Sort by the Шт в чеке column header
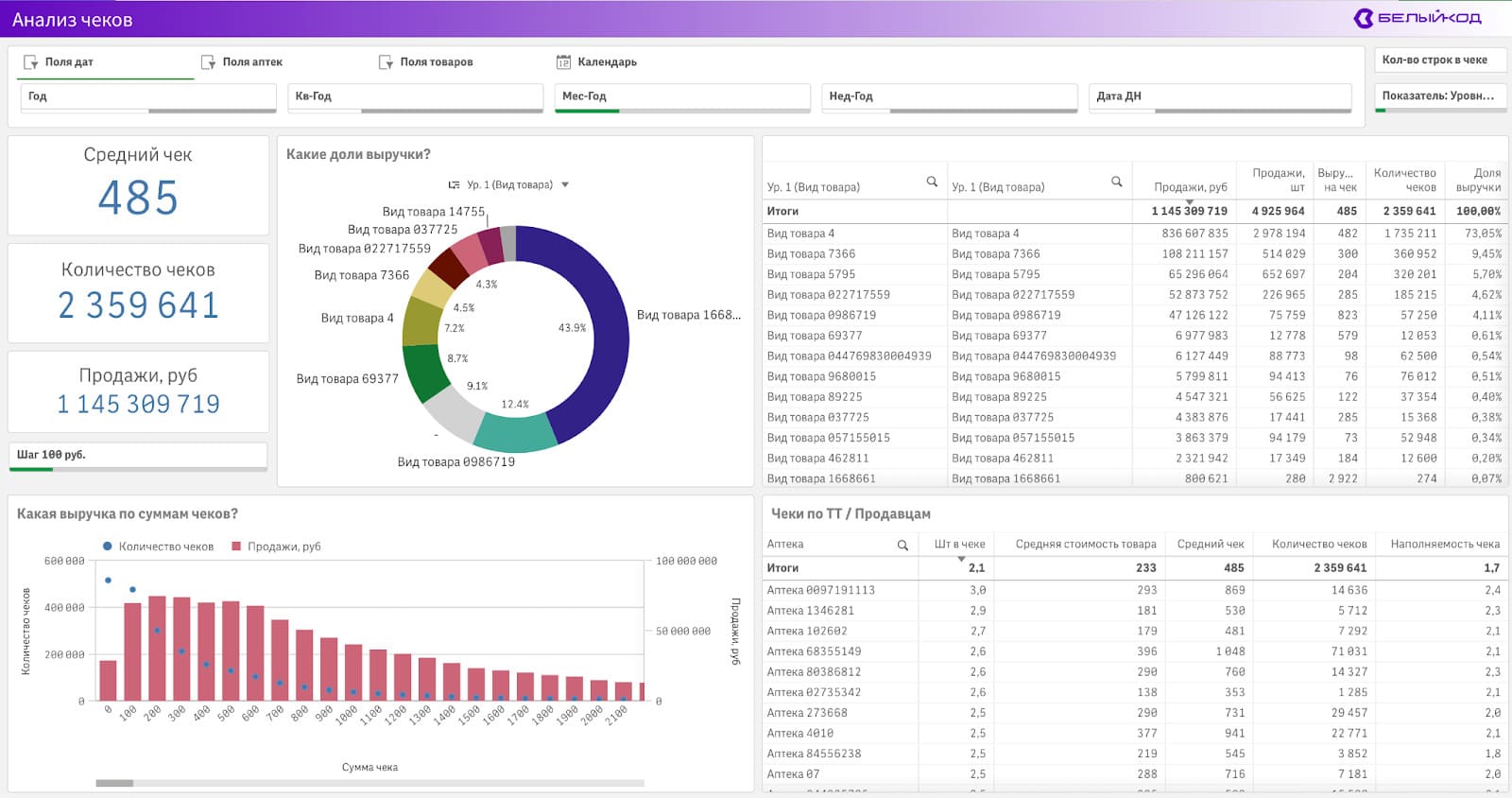Screen dimensions: 1512x798 click(x=959, y=545)
